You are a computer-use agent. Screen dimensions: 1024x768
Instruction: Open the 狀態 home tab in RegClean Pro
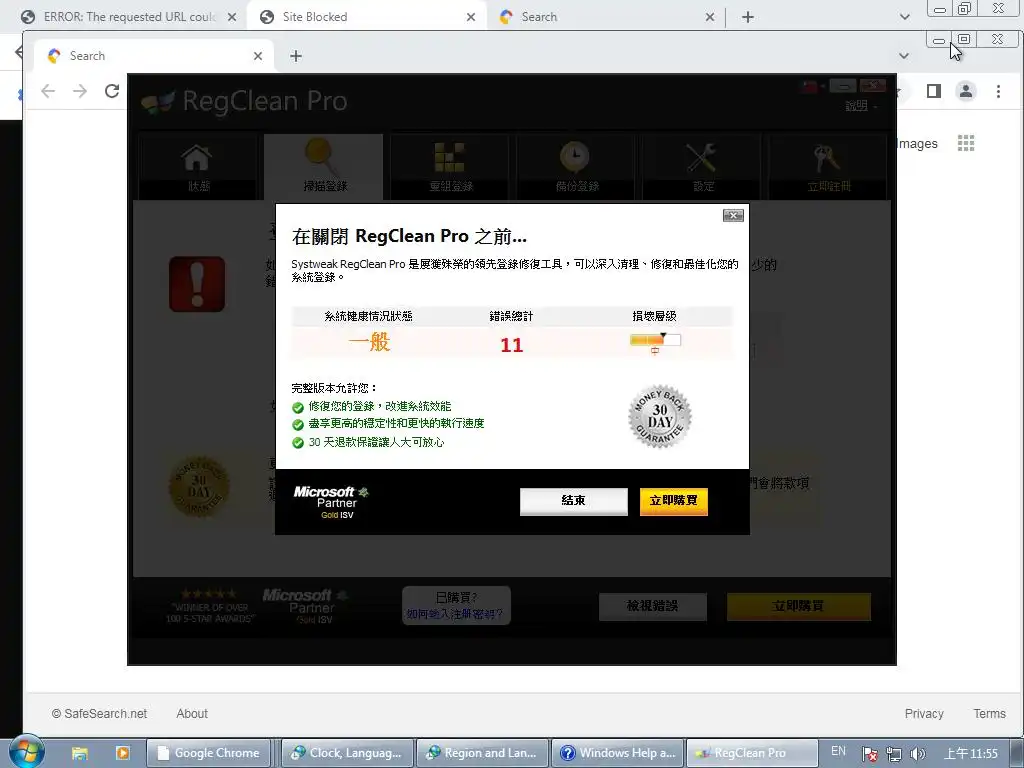[197, 167]
